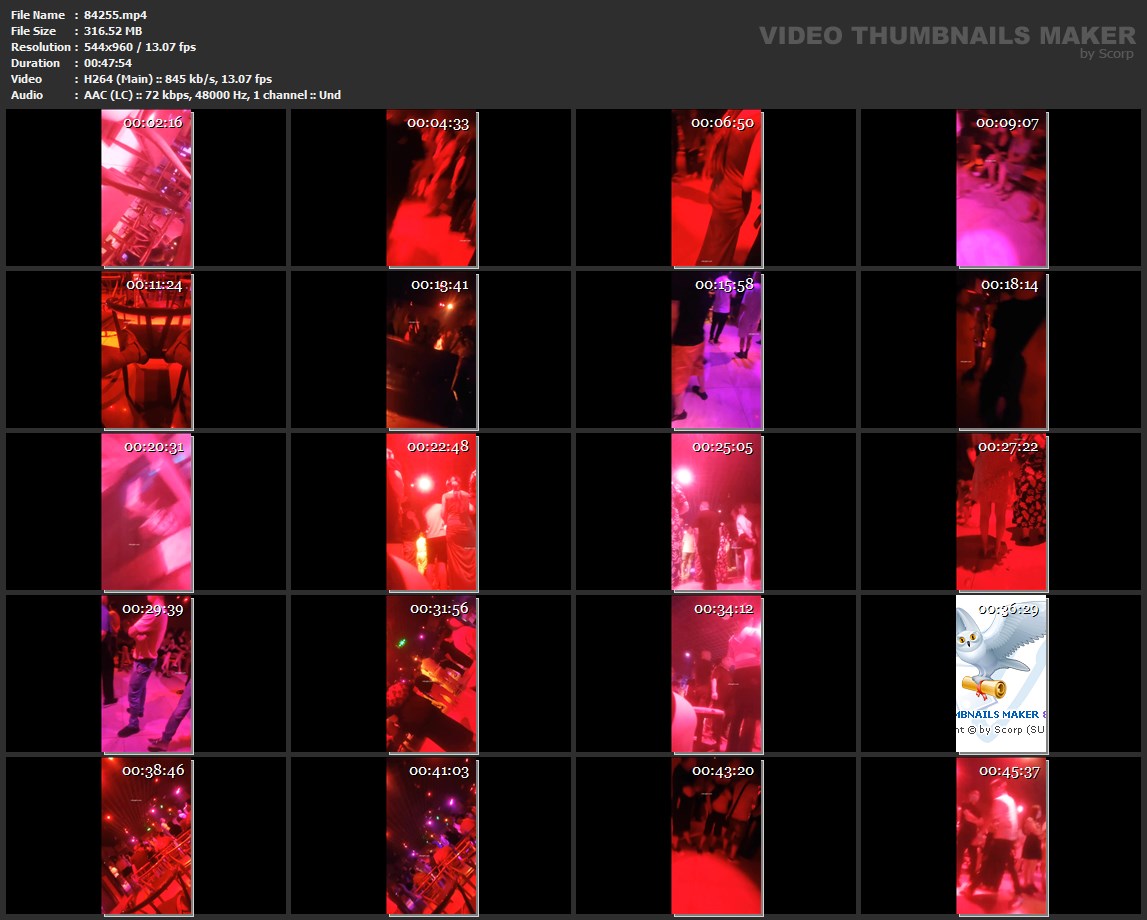1147x920 pixels.
Task: Select the thumbnail stamped 00:04:33
Action: [x=432, y=189]
